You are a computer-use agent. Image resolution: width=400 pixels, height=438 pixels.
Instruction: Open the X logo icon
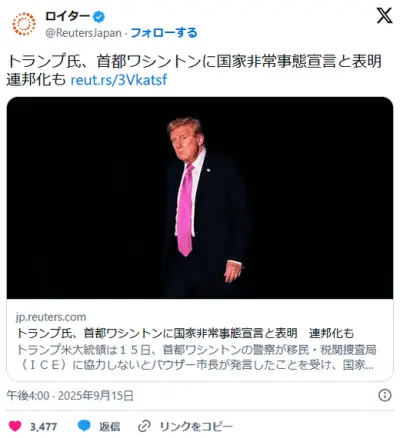(385, 15)
